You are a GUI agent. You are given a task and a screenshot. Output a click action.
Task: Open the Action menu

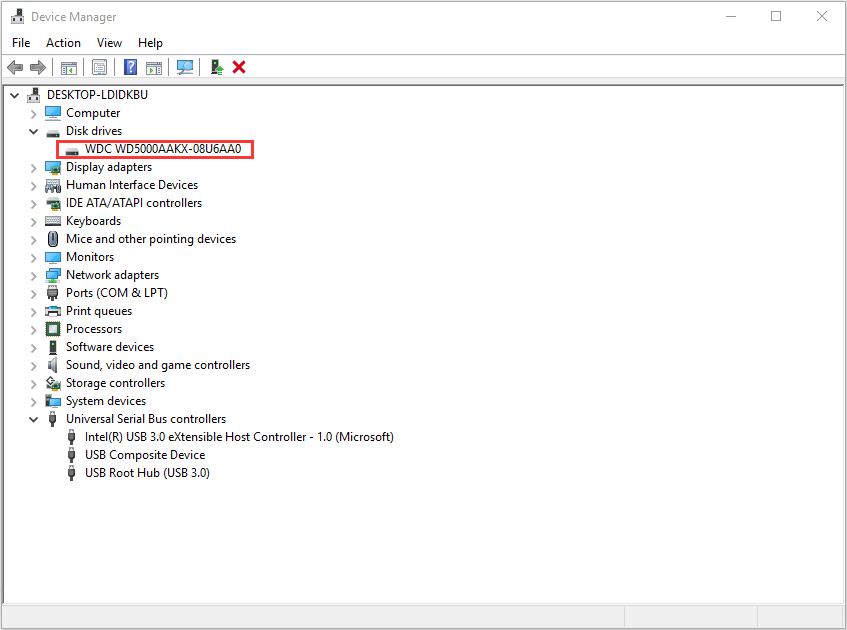coord(63,43)
